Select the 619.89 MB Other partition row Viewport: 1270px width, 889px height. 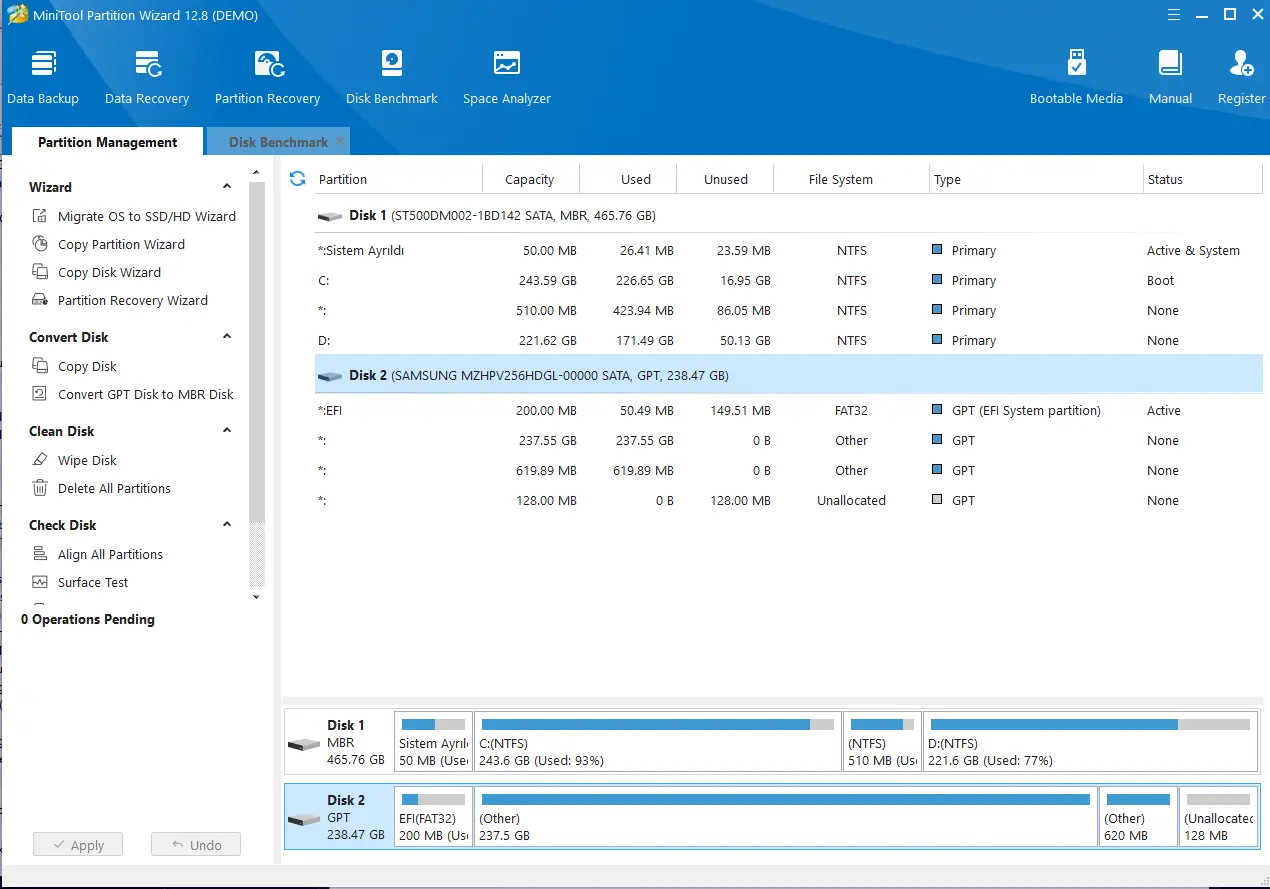click(x=788, y=470)
